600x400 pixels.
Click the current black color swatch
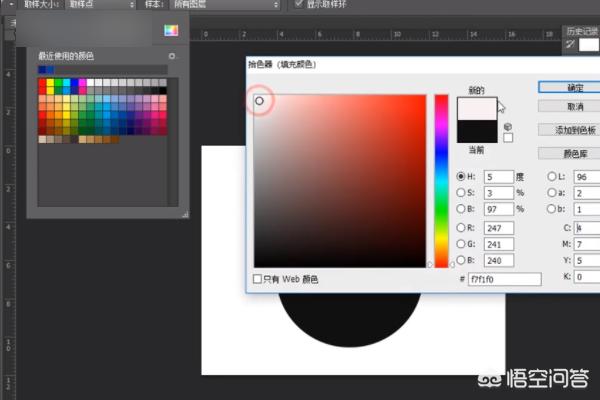click(477, 131)
